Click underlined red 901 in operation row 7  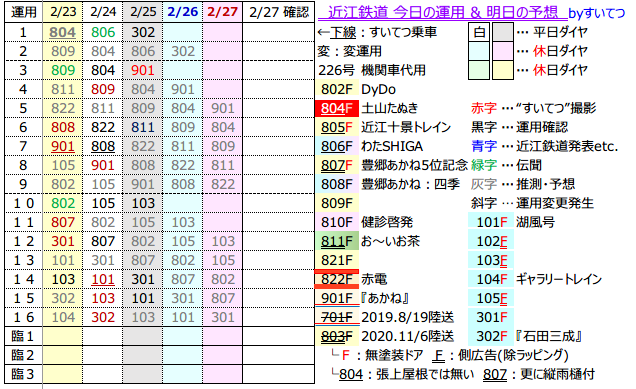point(63,146)
